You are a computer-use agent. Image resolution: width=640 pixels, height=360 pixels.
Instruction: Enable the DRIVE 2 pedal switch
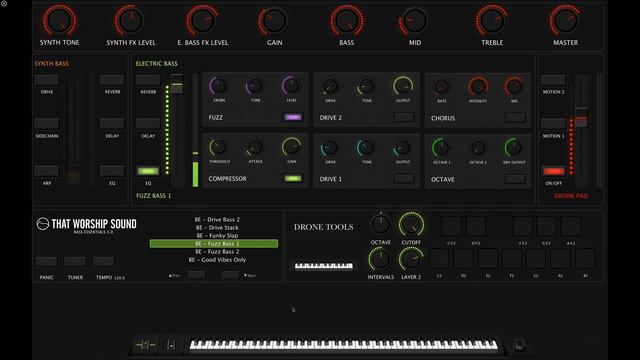click(404, 117)
